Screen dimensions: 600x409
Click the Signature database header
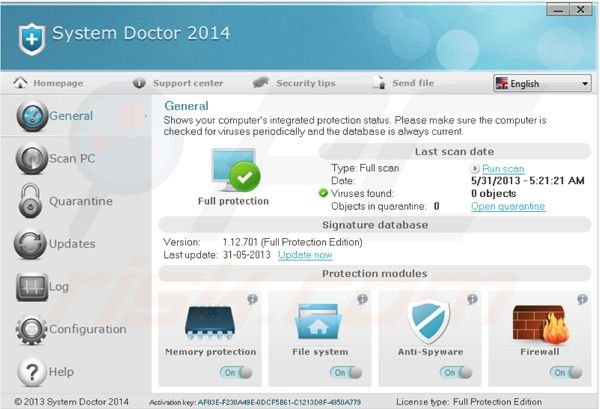coord(375,225)
